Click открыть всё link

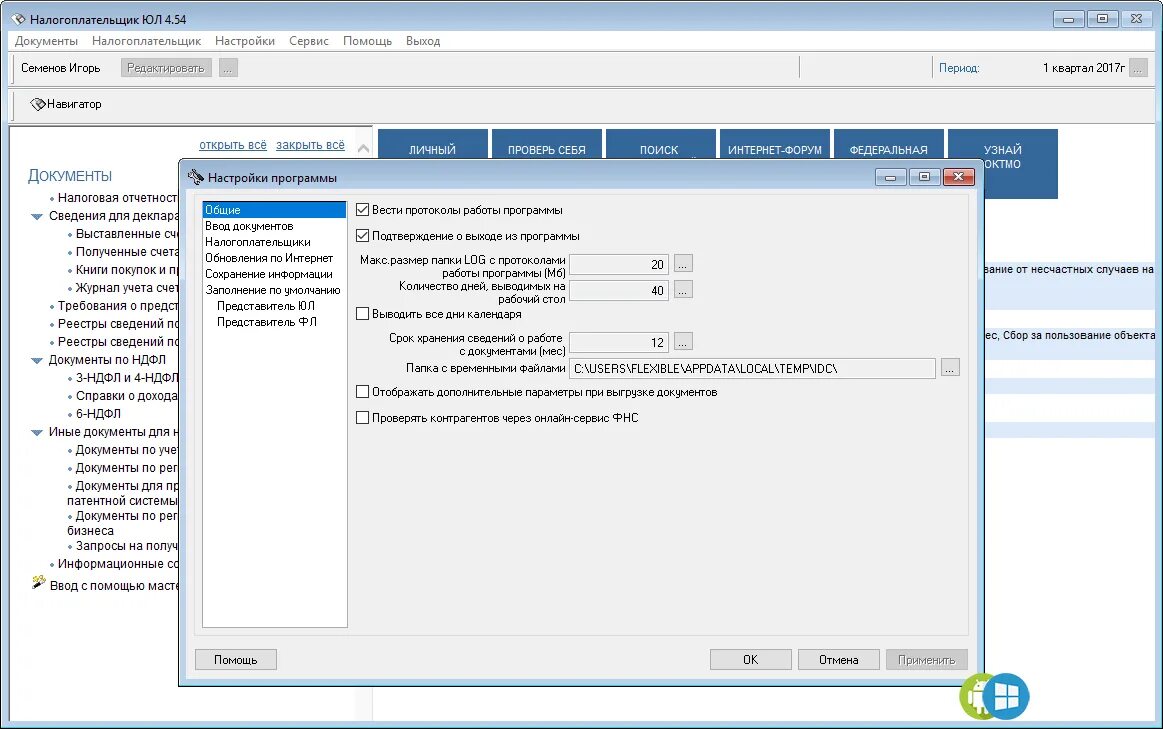click(x=233, y=145)
